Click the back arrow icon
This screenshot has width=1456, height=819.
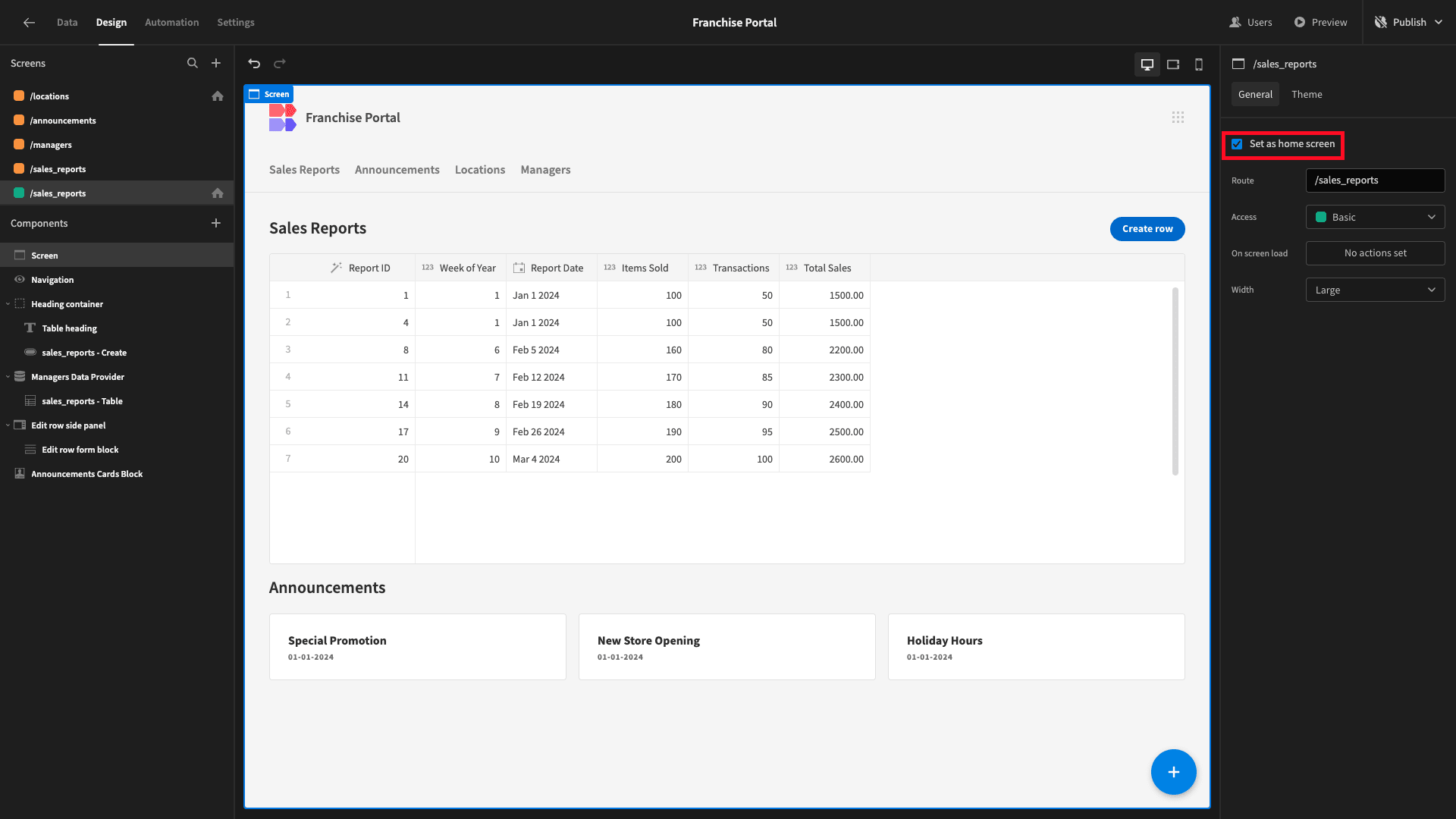tap(29, 23)
